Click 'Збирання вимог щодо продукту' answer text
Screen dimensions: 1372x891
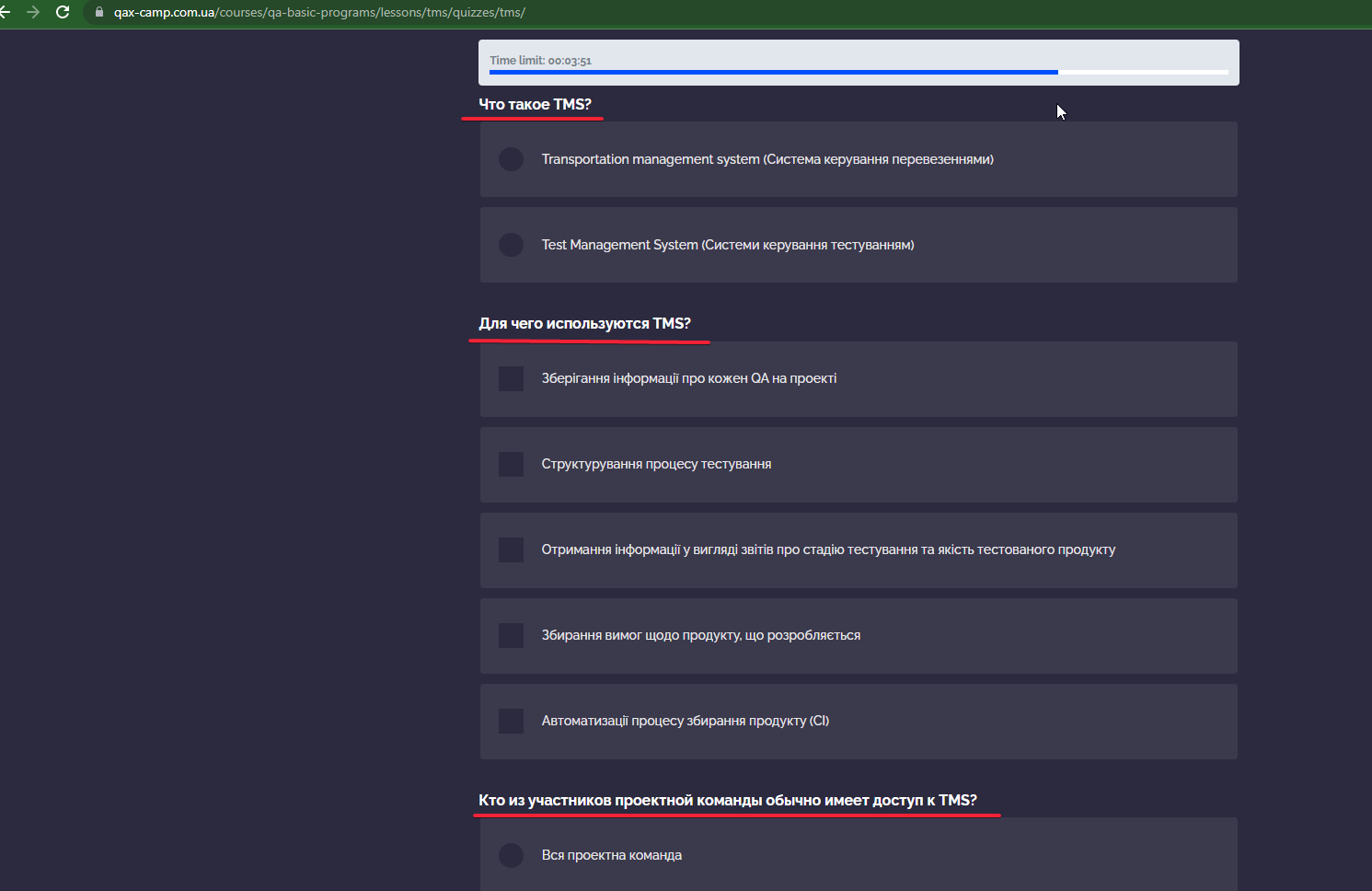(701, 635)
